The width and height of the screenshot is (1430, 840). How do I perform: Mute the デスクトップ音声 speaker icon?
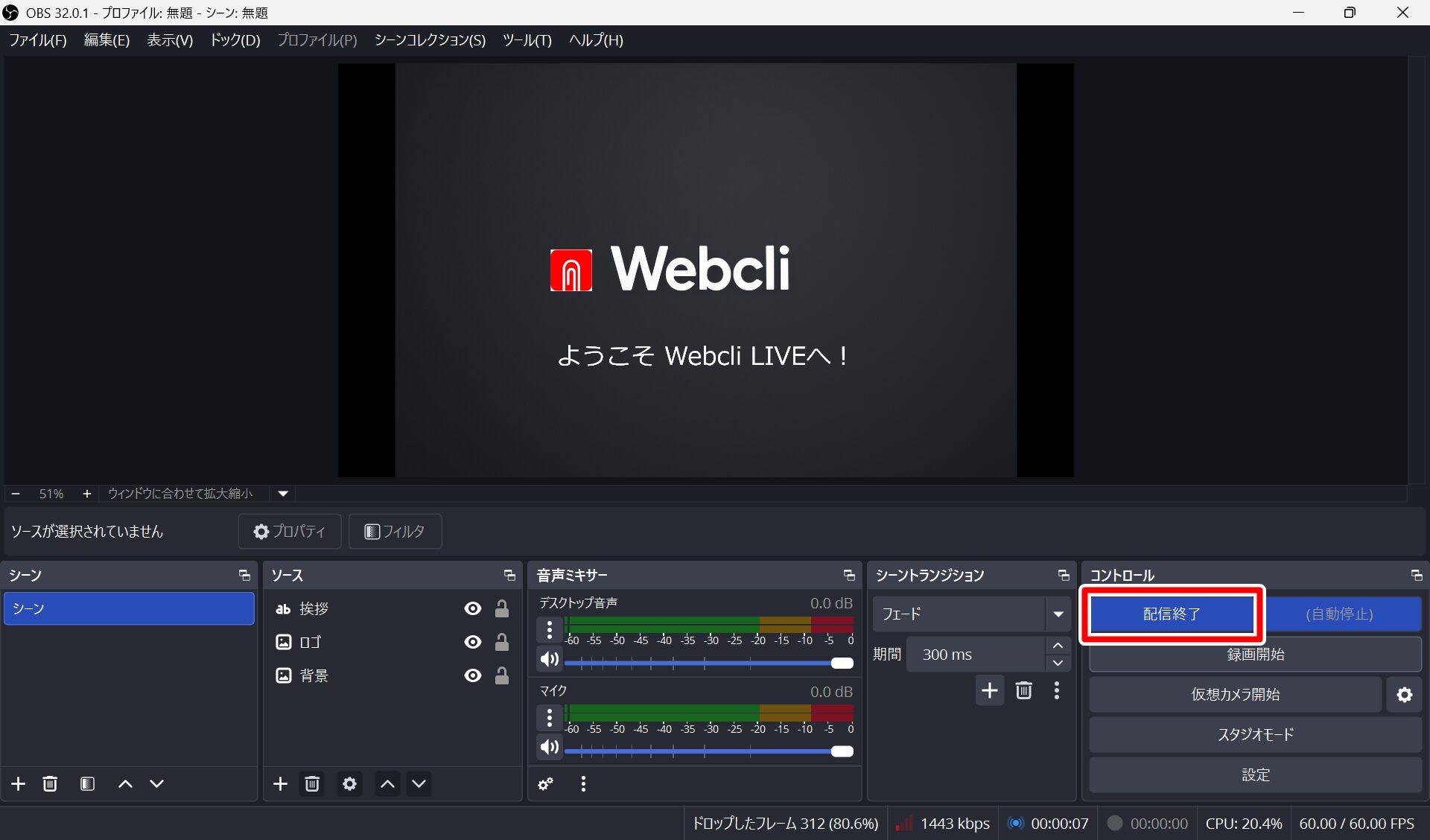(x=549, y=660)
